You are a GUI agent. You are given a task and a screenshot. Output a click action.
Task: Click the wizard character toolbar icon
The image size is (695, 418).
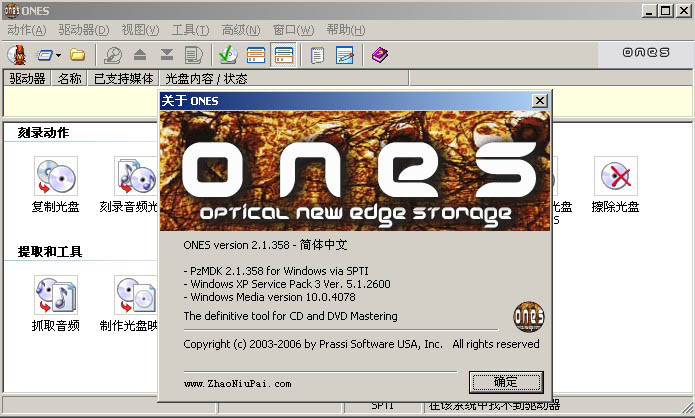[17, 55]
